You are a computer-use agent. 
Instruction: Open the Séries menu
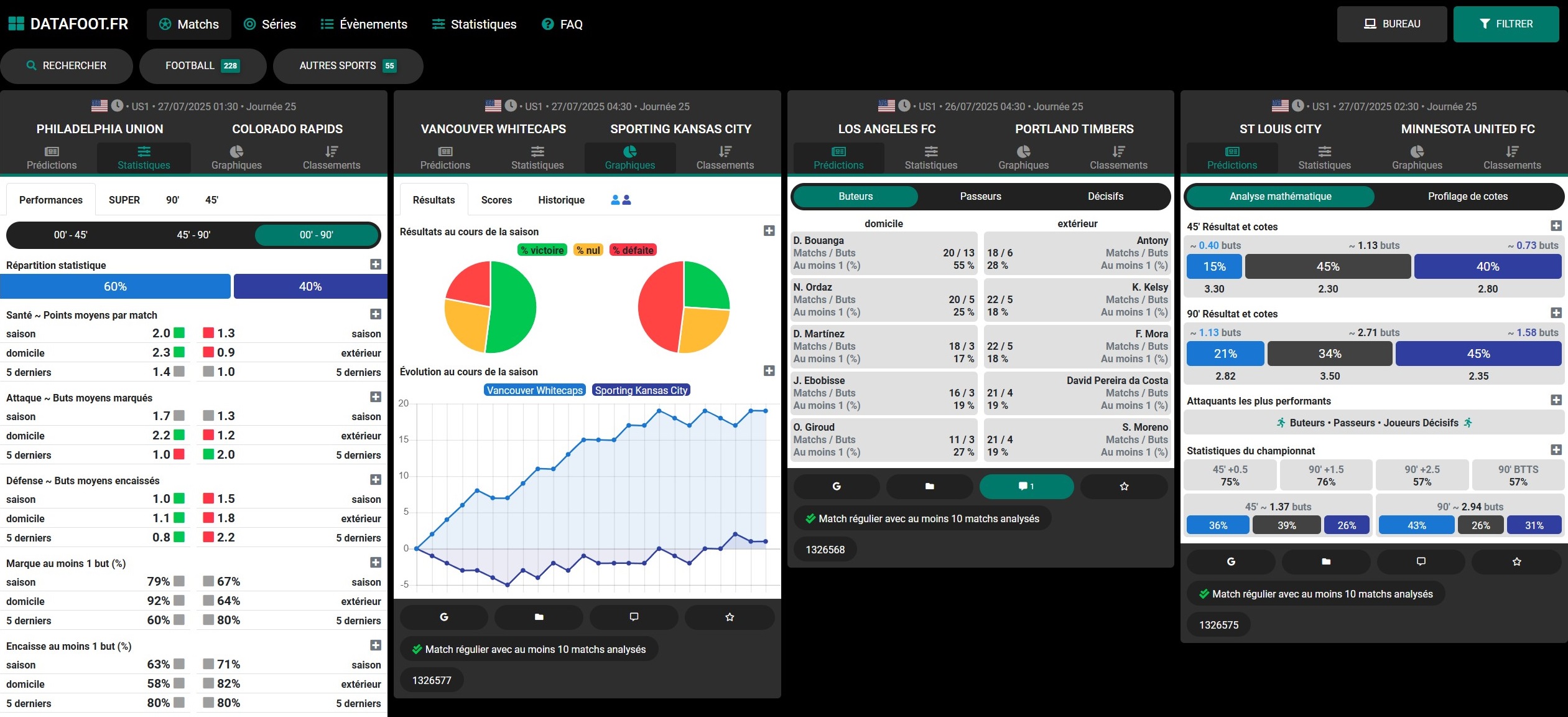270,24
